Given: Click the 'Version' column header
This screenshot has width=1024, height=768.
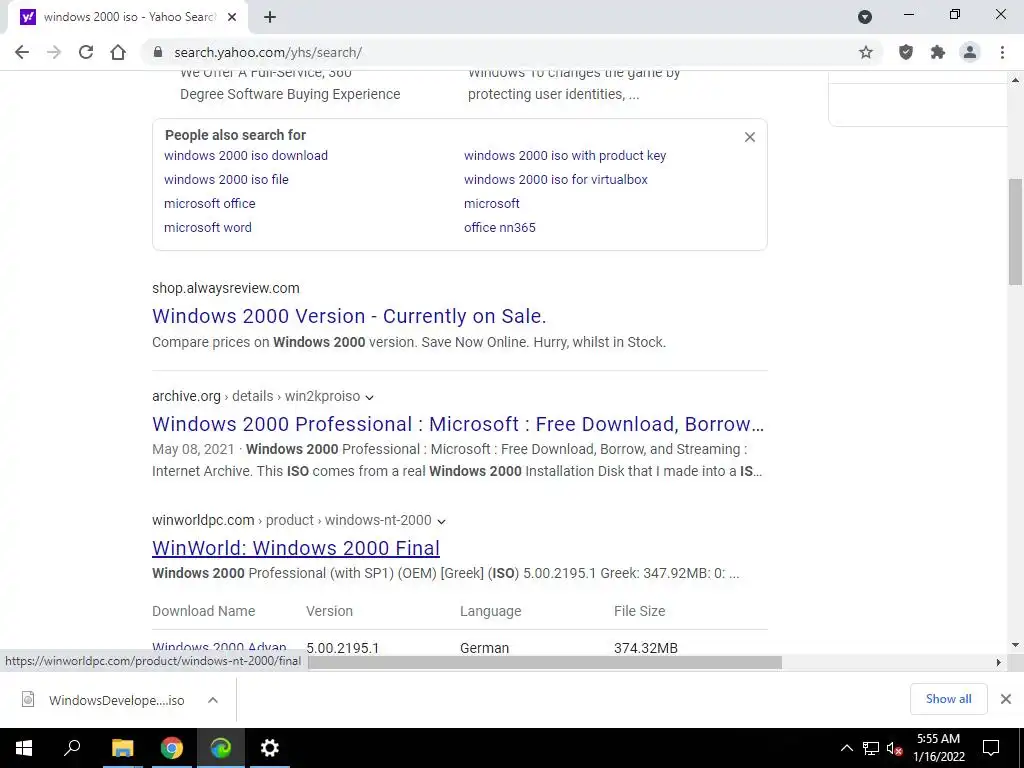Looking at the screenshot, I should coord(329,611).
